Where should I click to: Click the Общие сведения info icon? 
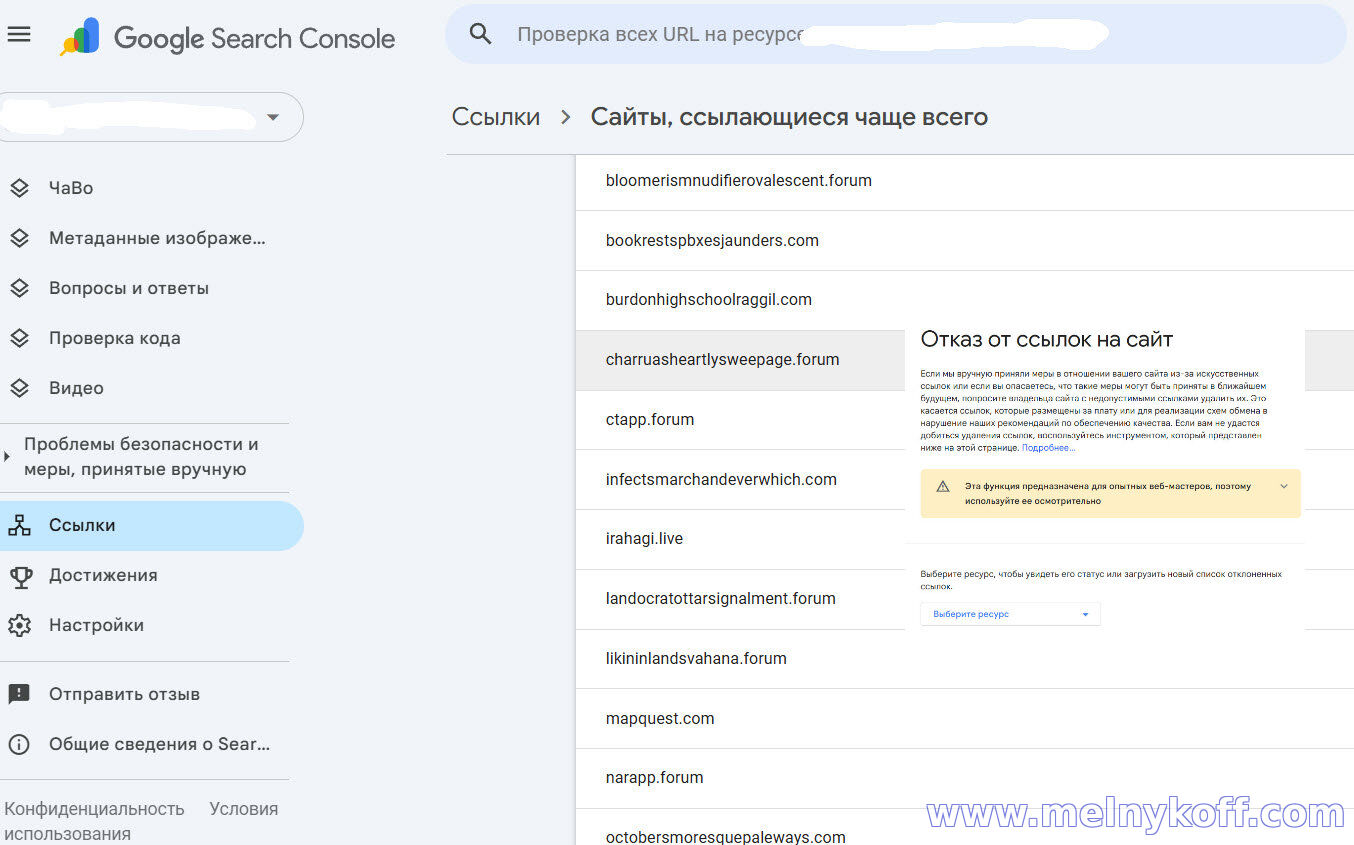(19, 744)
